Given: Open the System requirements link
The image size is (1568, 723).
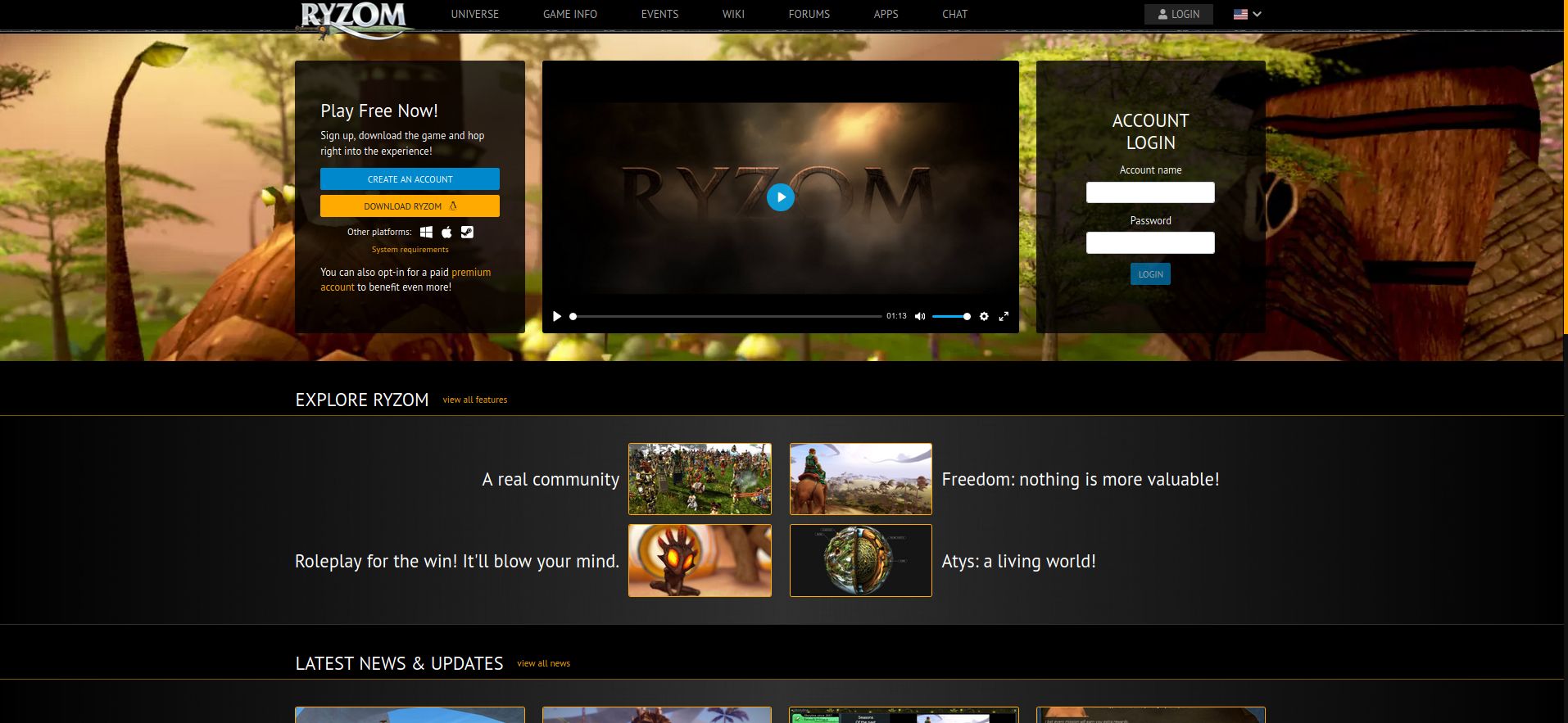Looking at the screenshot, I should pos(410,250).
